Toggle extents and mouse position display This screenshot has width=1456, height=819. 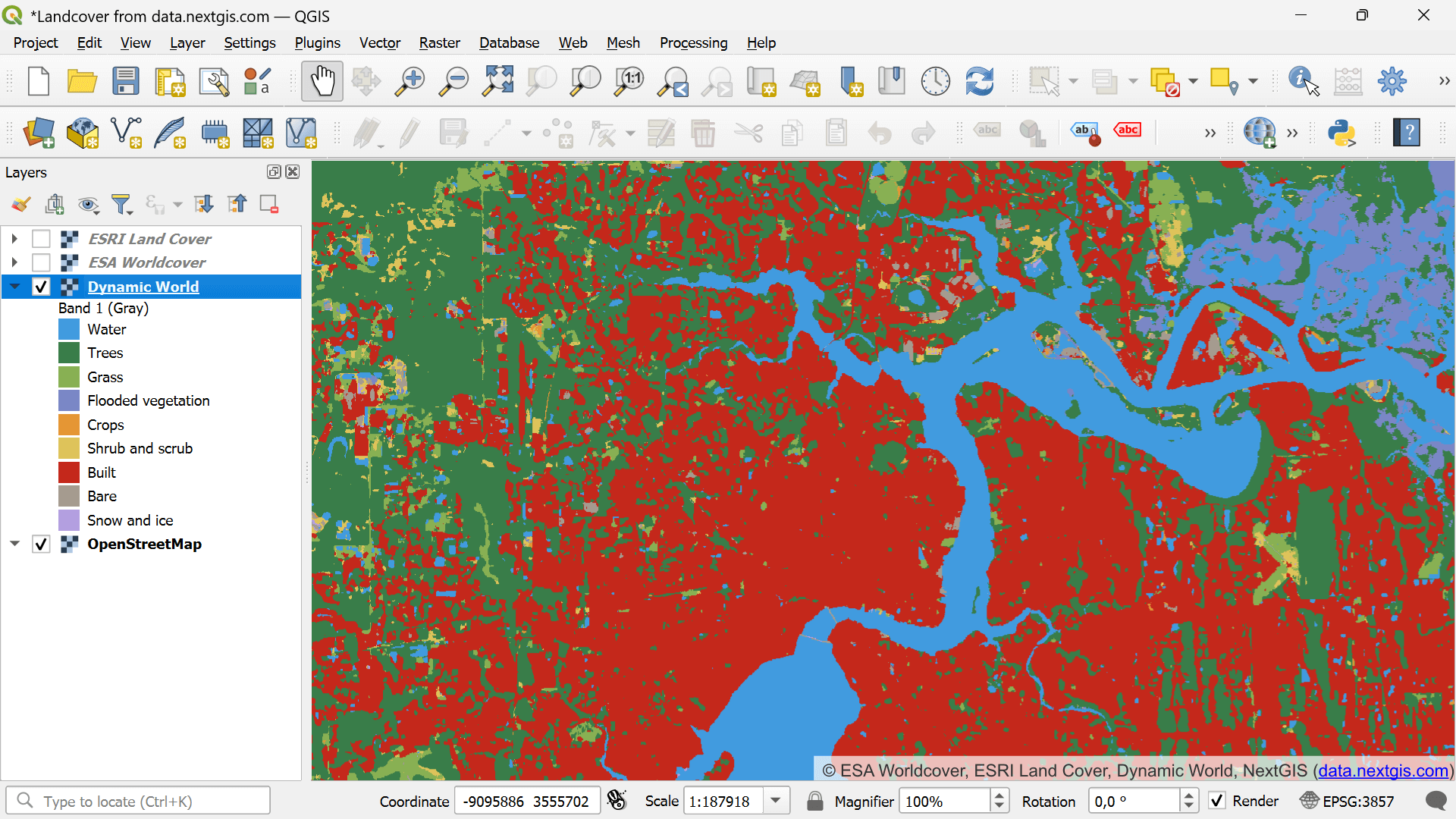[x=617, y=801]
